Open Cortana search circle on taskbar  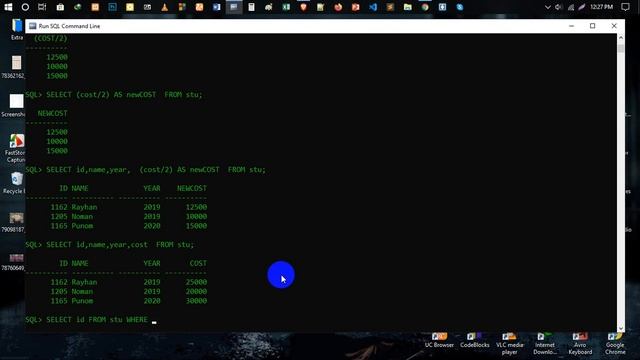(25, 7)
